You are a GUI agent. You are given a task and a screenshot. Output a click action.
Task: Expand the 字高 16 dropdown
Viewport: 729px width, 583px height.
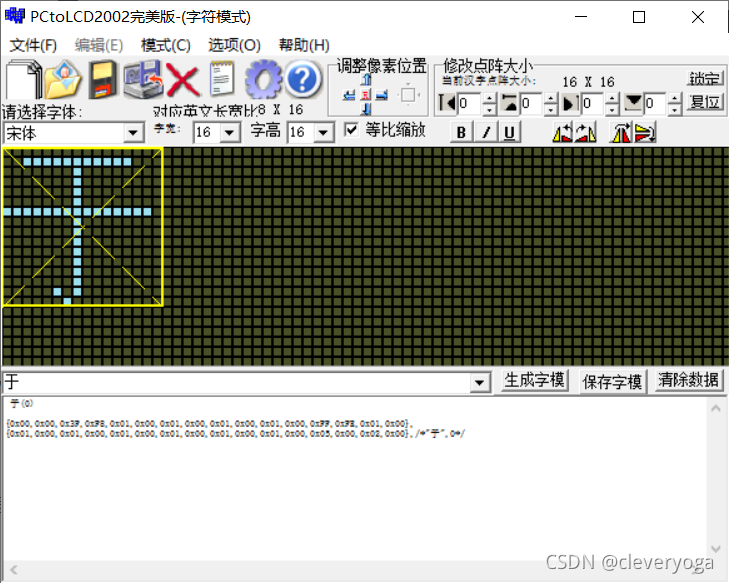point(323,132)
